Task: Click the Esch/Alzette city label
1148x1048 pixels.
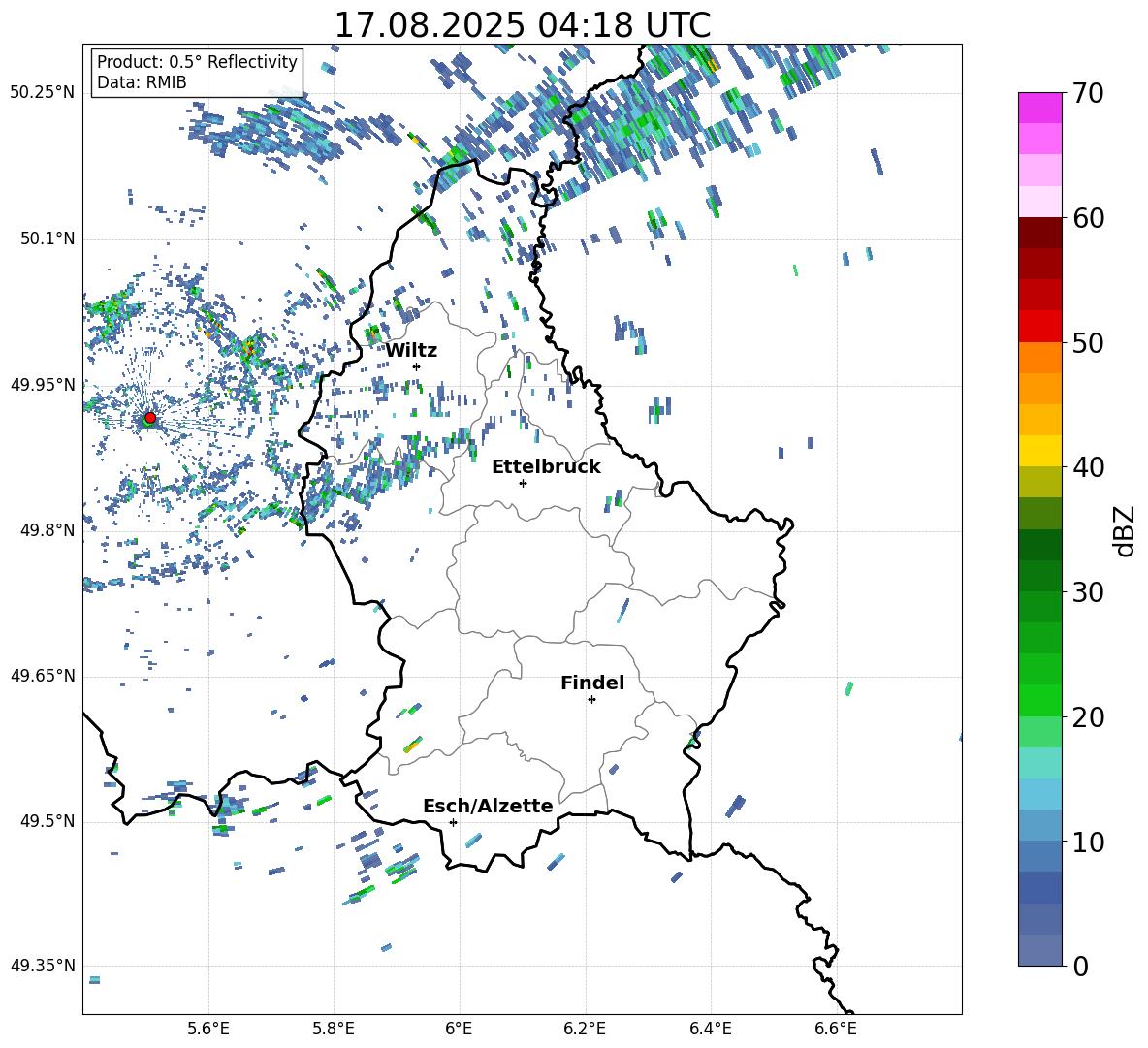Action: coord(489,806)
